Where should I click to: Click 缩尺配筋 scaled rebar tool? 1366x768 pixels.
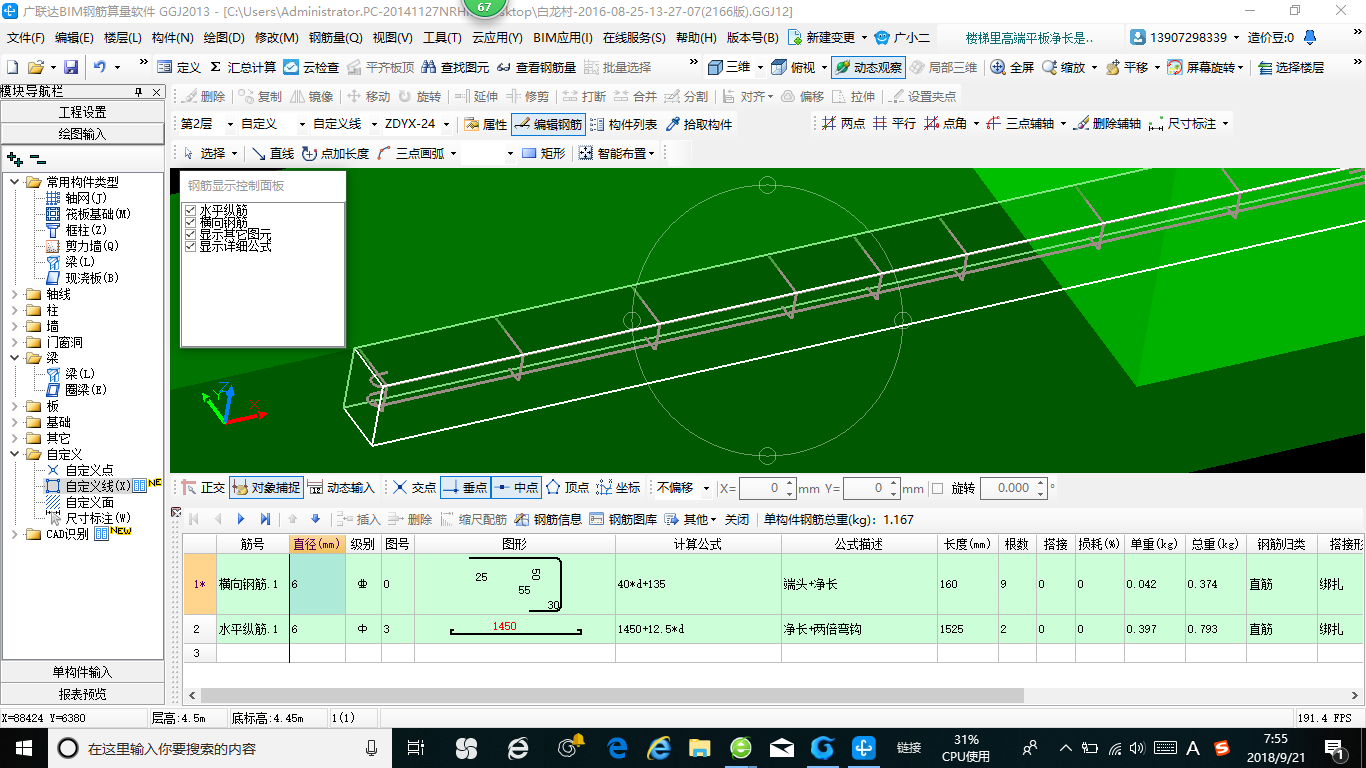pyautogui.click(x=473, y=520)
